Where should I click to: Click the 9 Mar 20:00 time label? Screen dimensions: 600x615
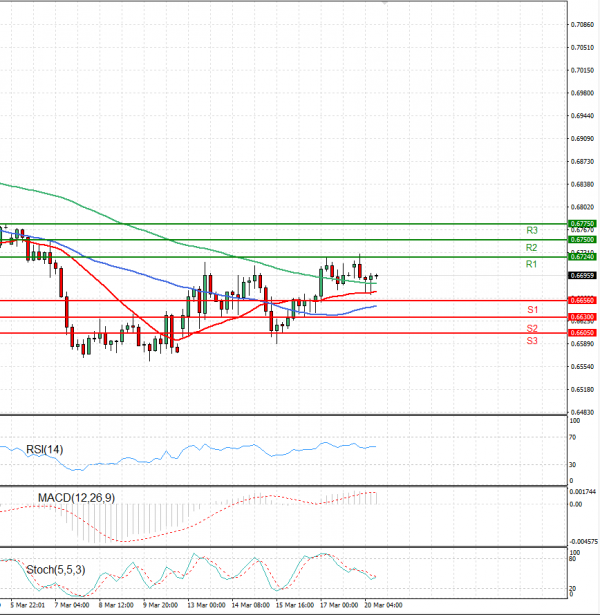tap(160, 605)
